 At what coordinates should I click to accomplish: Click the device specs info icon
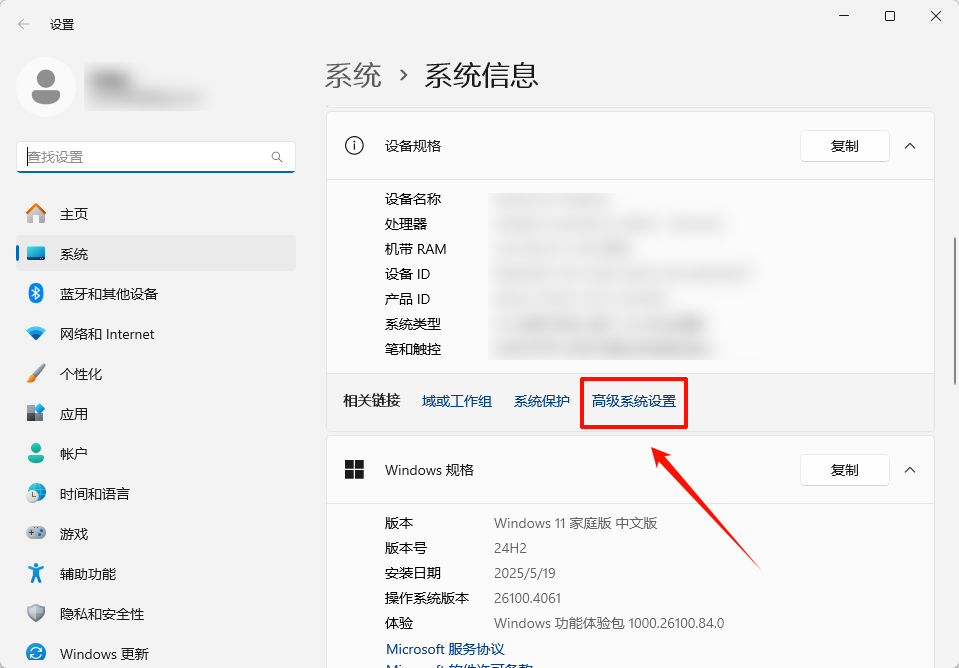(354, 146)
